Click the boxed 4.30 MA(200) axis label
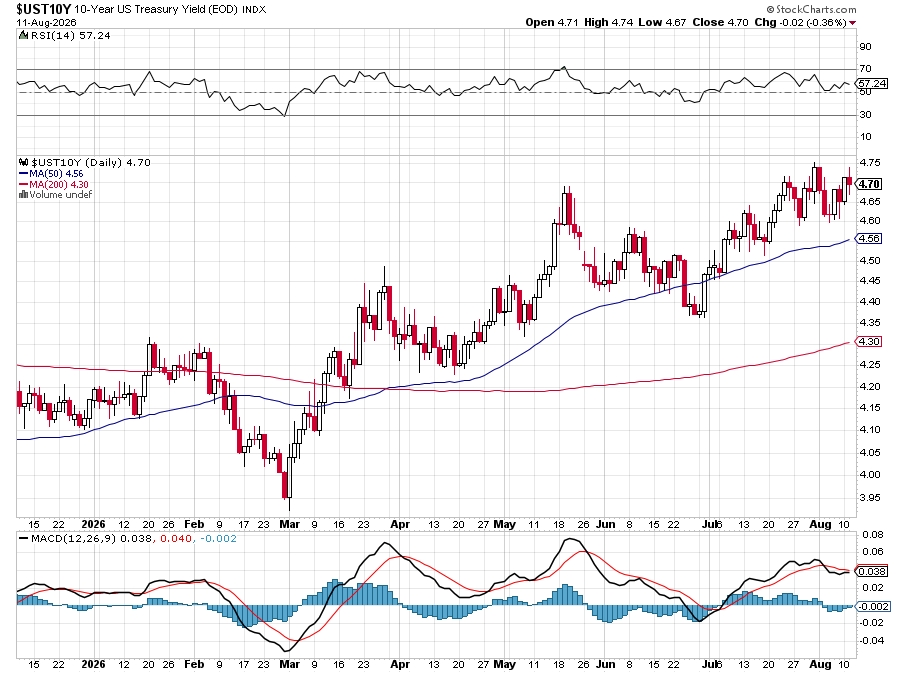The height and width of the screenshot is (673, 900). (870, 341)
